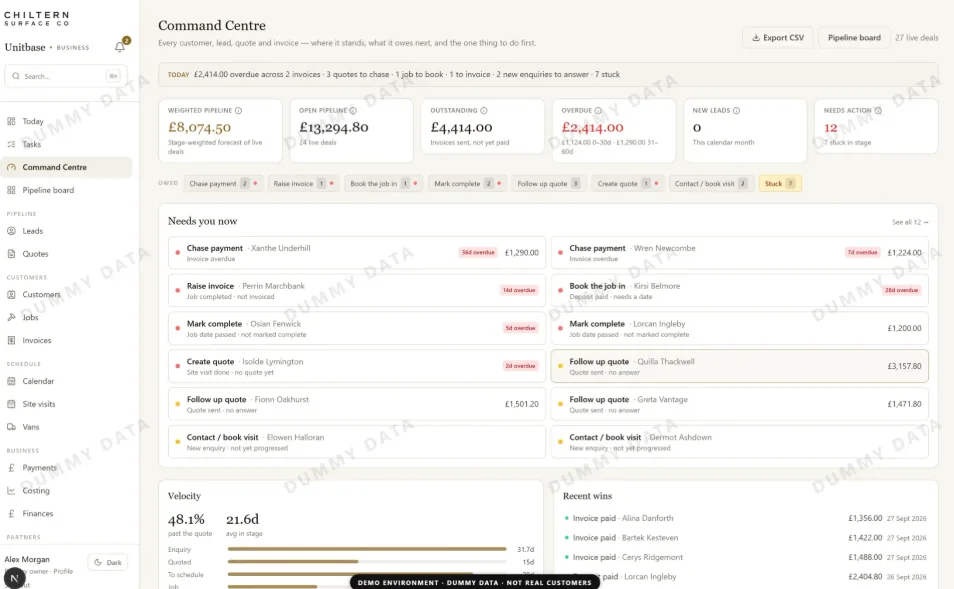This screenshot has width=954, height=589.
Task: Click info icon beside Outstanding
Action: coord(484,111)
